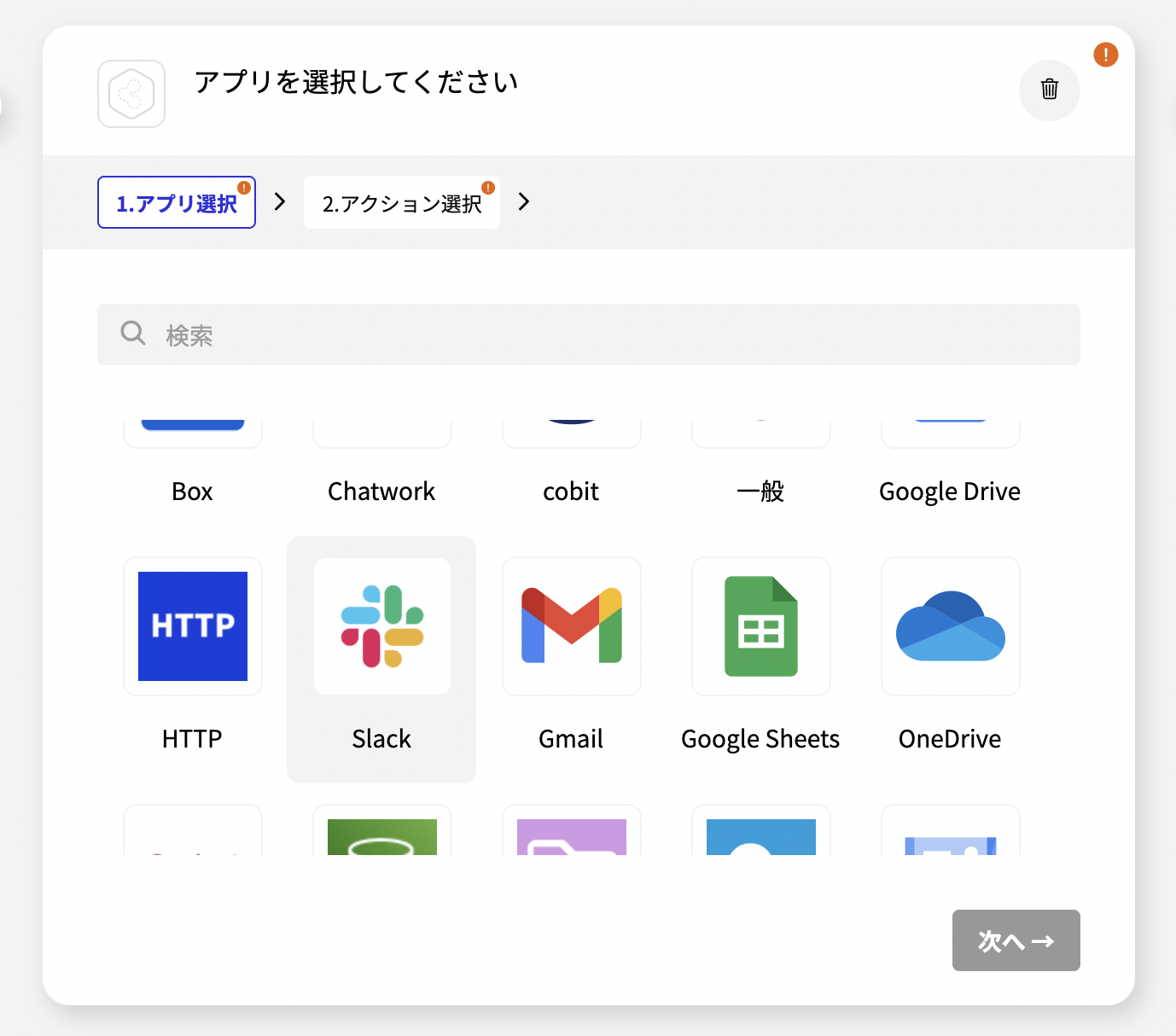
Task: Click the アプリを選択してください heading
Action: (x=357, y=82)
